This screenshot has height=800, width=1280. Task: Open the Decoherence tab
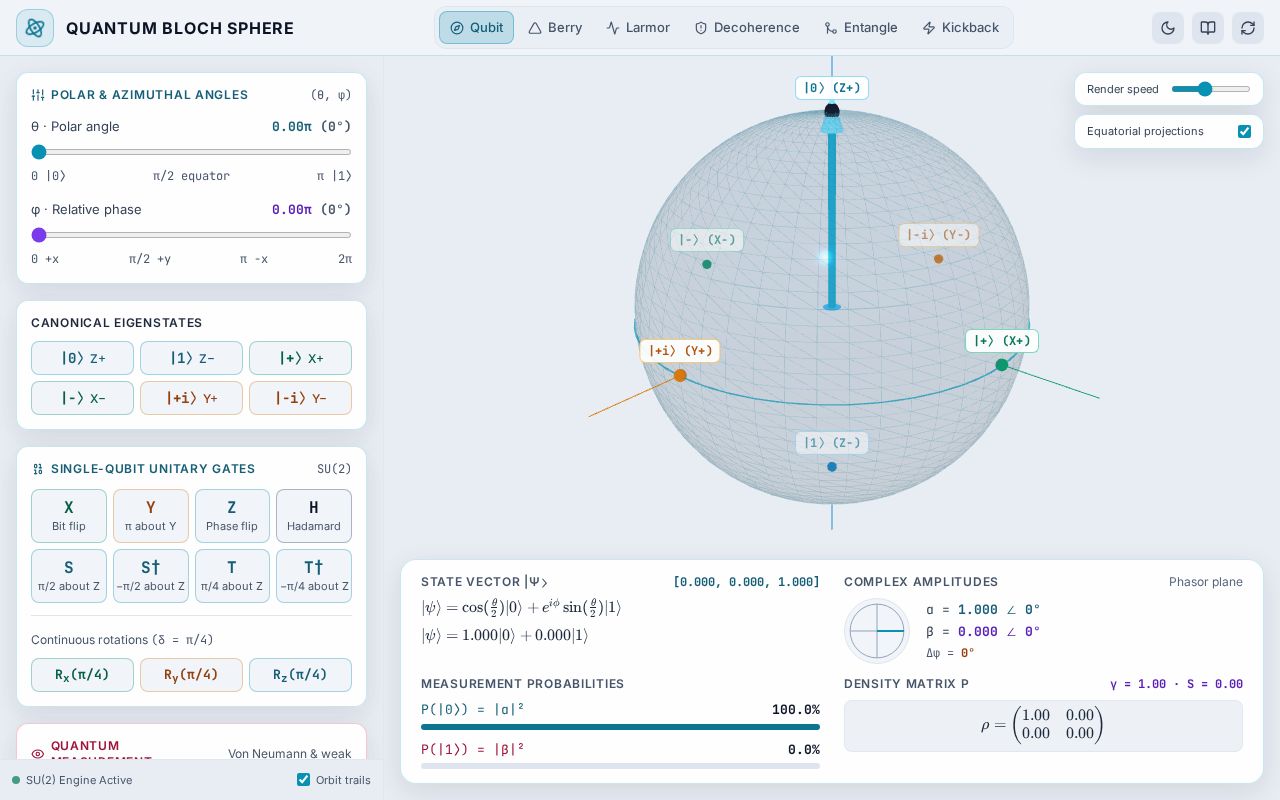pos(747,28)
